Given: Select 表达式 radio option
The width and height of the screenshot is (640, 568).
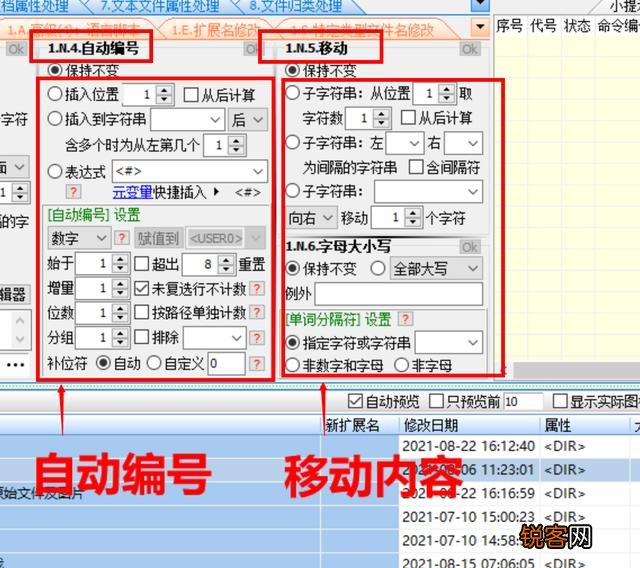Looking at the screenshot, I should pos(55,171).
